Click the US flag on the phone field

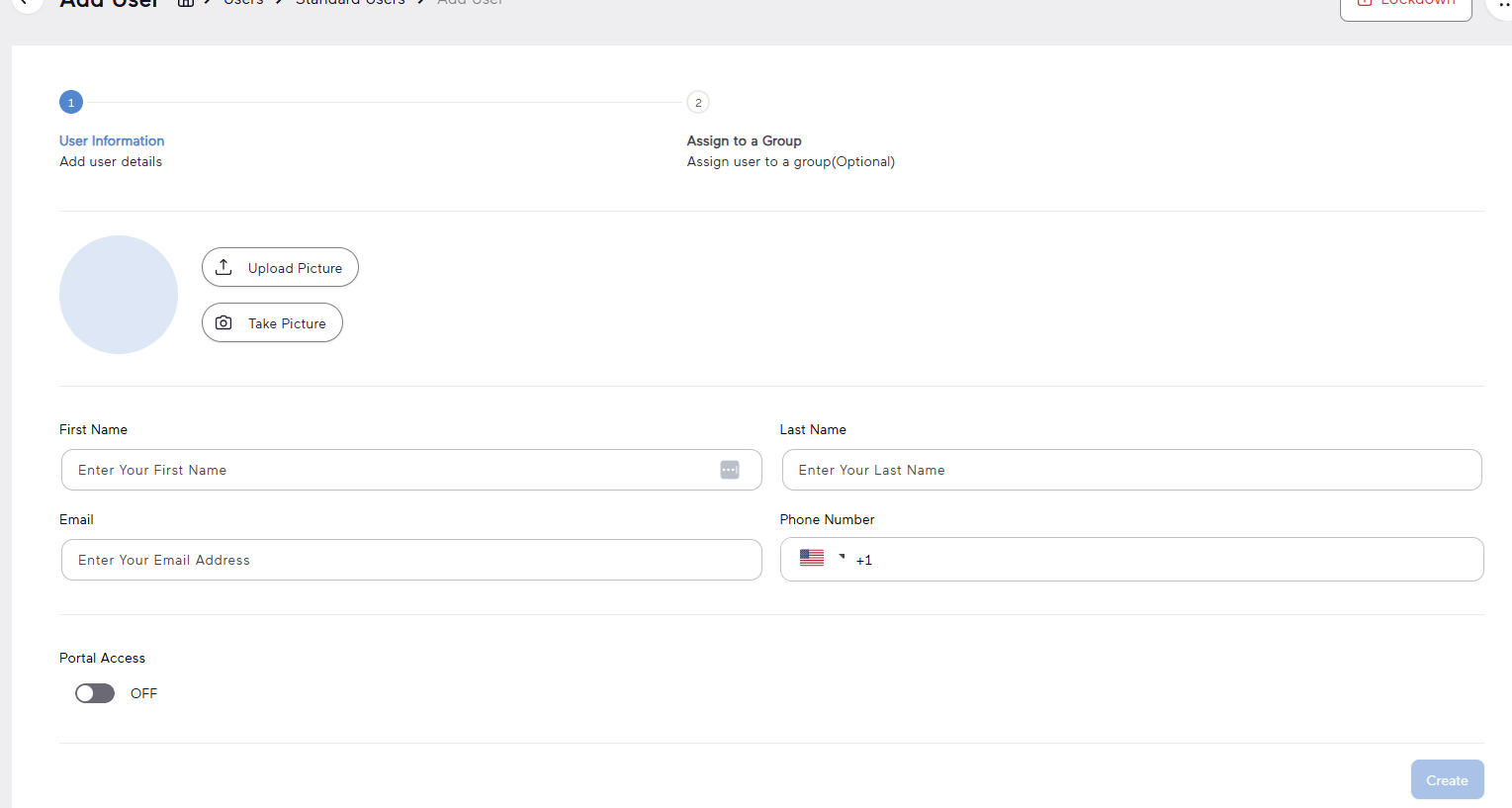[x=811, y=557]
